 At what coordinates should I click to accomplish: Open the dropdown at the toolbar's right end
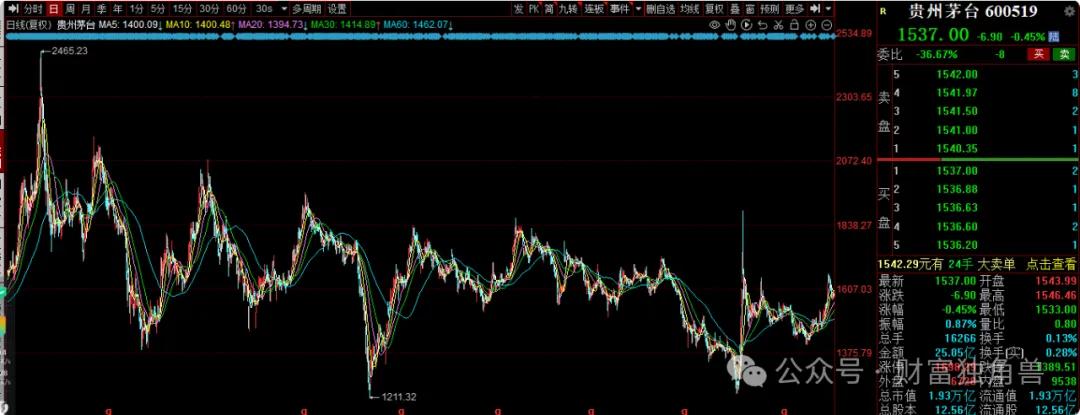coord(829,9)
